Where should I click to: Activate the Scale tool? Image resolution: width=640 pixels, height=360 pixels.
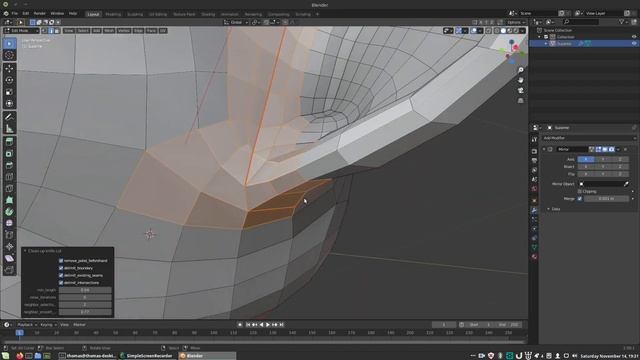[x=9, y=92]
